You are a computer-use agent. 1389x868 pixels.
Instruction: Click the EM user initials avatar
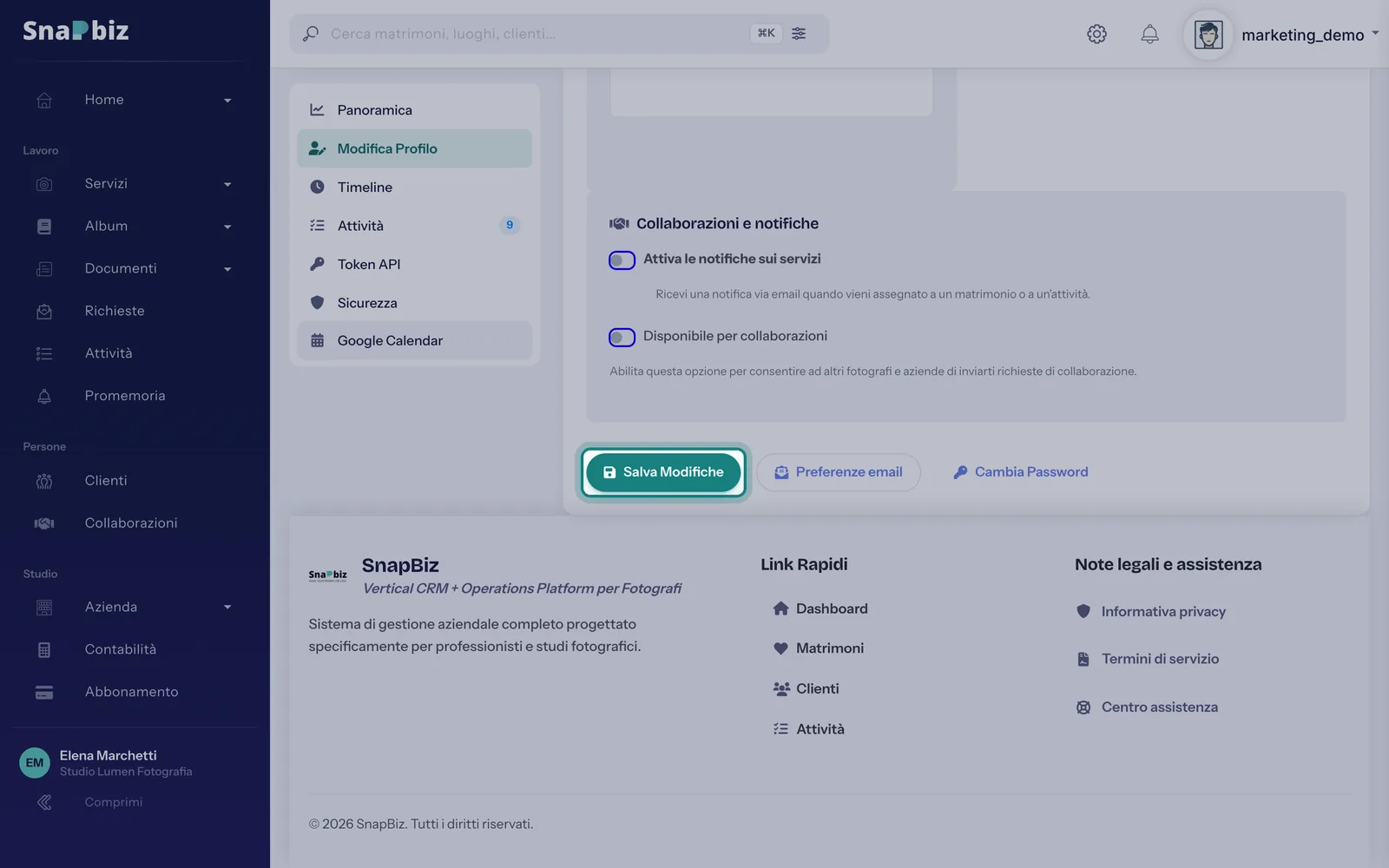[x=35, y=763]
